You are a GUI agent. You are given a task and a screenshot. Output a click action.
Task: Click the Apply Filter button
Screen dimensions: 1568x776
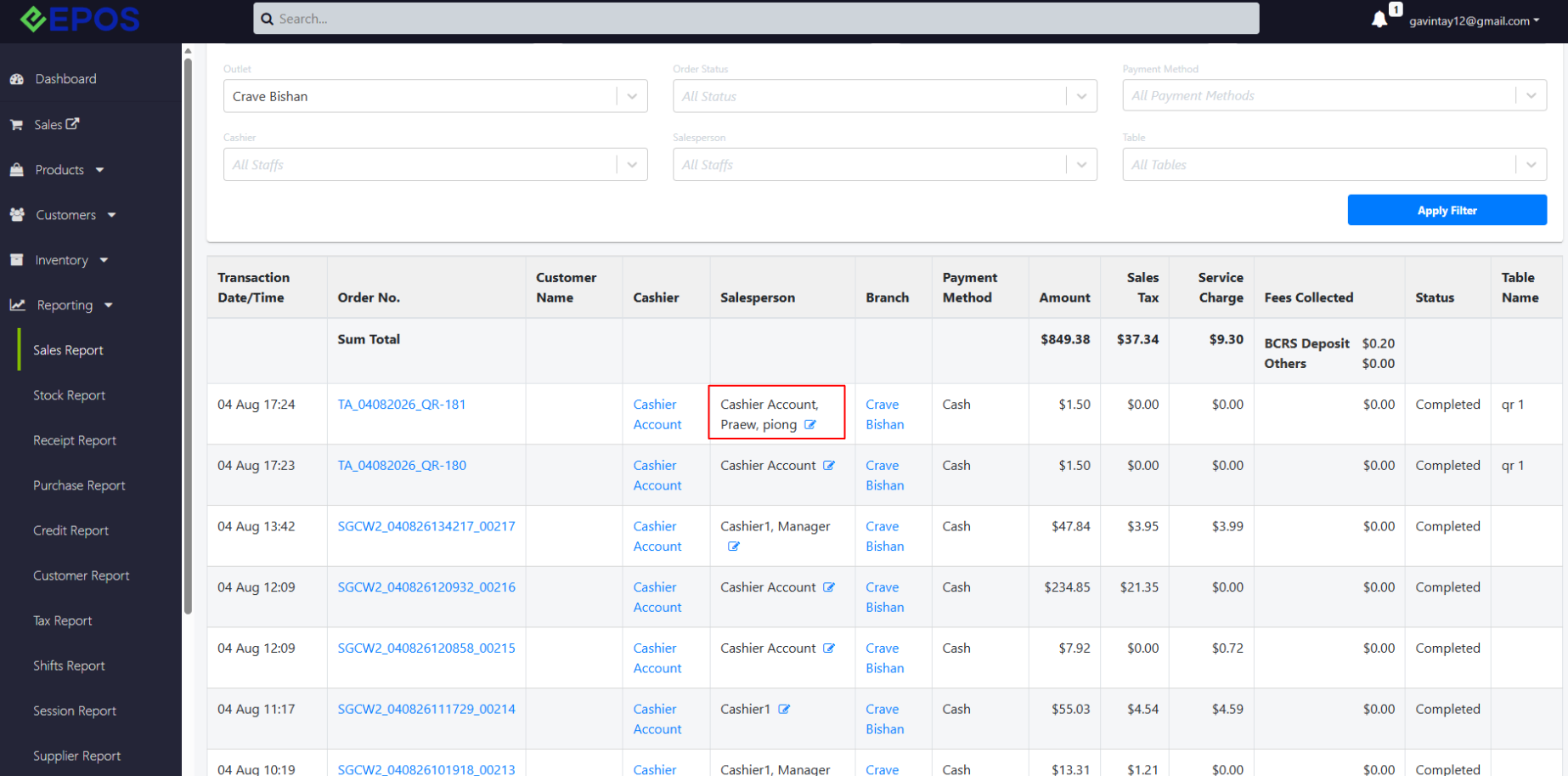[x=1447, y=210]
